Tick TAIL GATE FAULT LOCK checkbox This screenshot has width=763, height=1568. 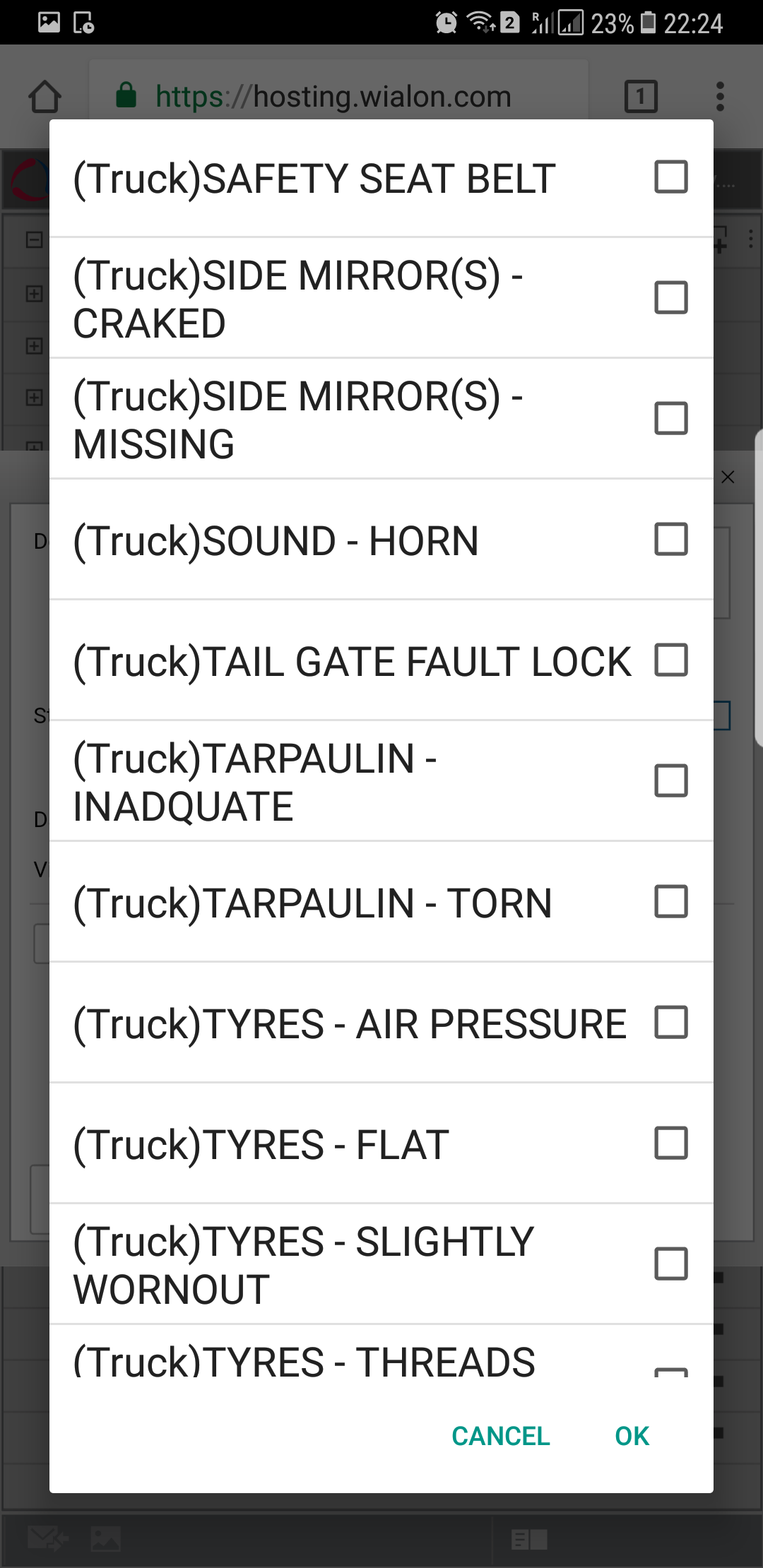click(670, 660)
